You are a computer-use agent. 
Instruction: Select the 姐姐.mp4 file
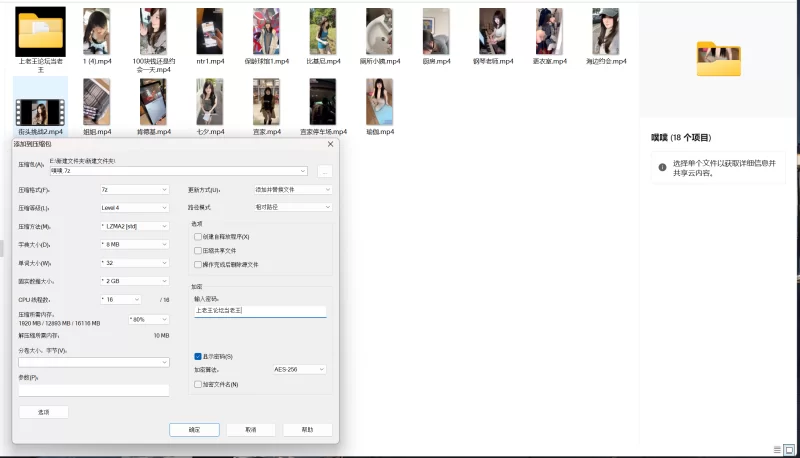[x=96, y=102]
